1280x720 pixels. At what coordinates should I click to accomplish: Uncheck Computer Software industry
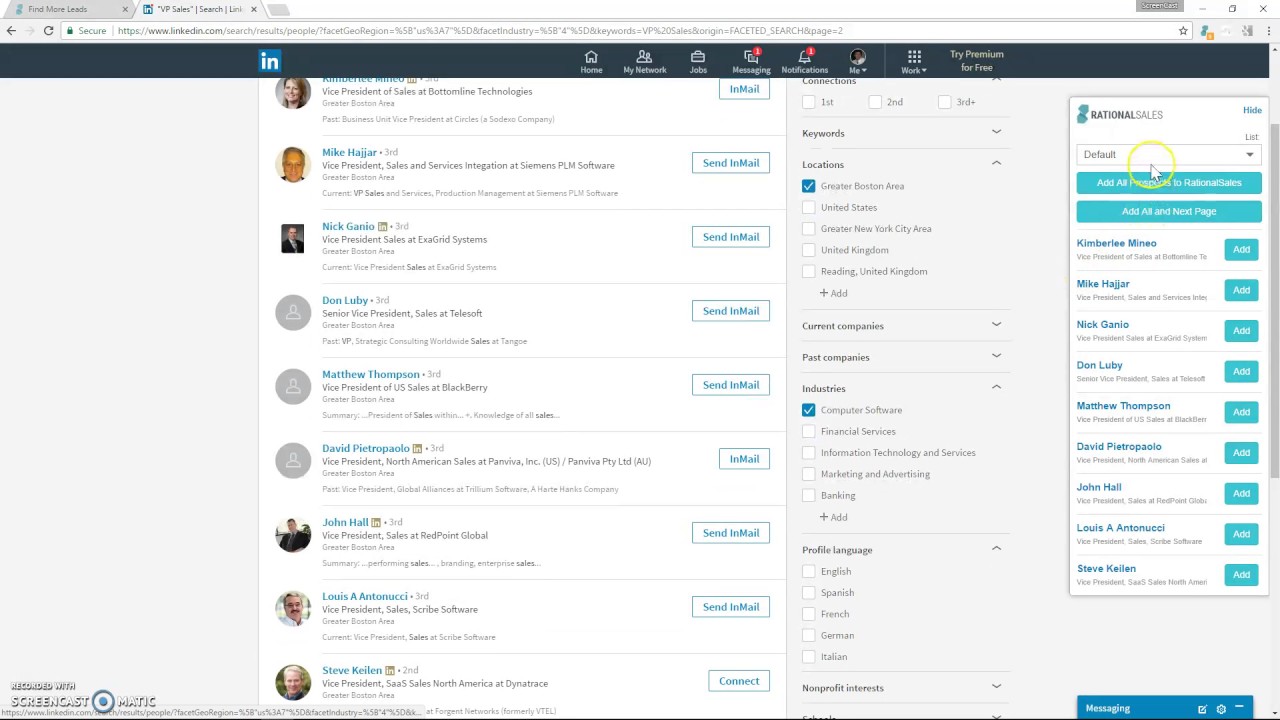click(808, 410)
